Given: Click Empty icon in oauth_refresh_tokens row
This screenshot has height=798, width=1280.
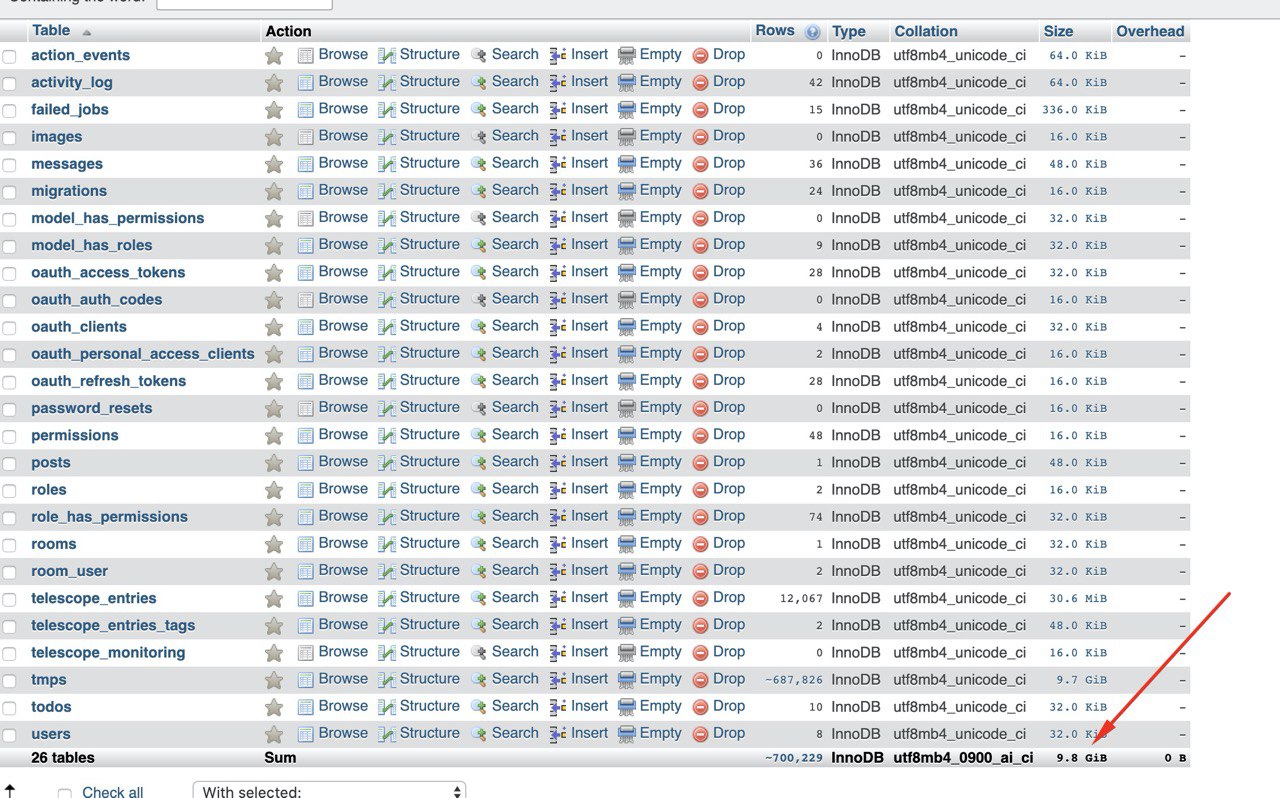Looking at the screenshot, I should (627, 382).
